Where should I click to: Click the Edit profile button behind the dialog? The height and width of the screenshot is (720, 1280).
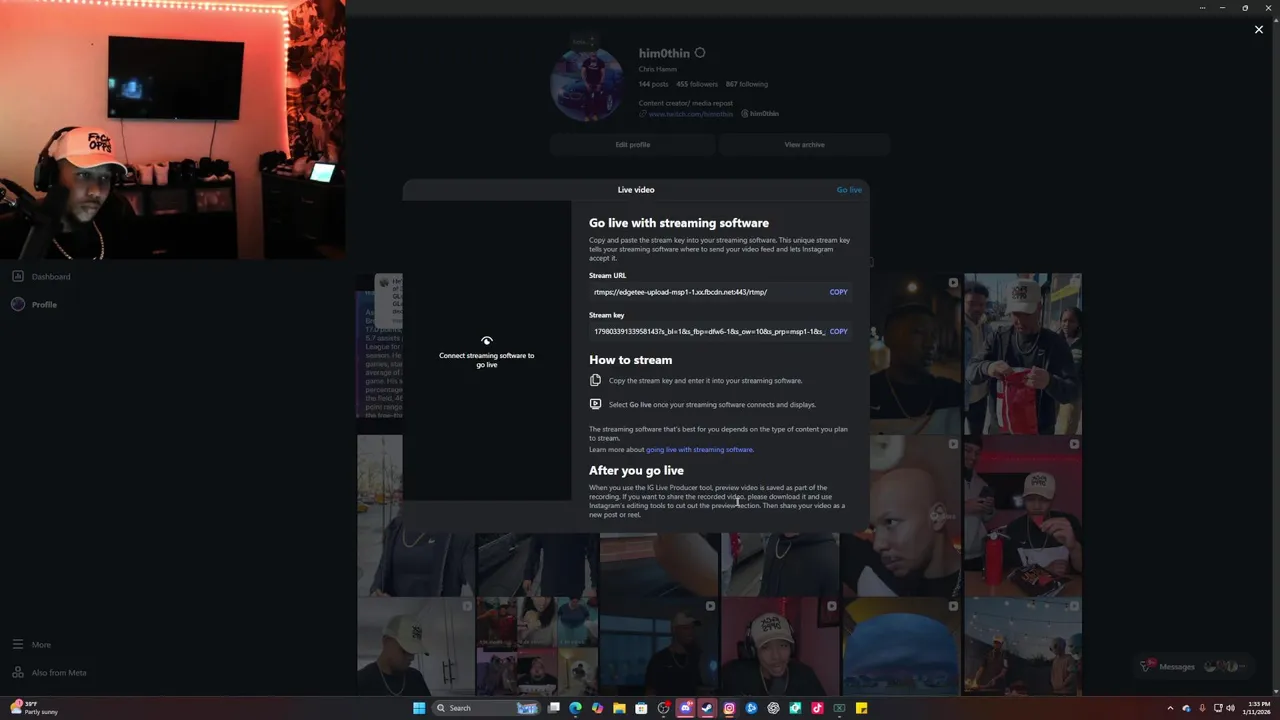point(633,145)
